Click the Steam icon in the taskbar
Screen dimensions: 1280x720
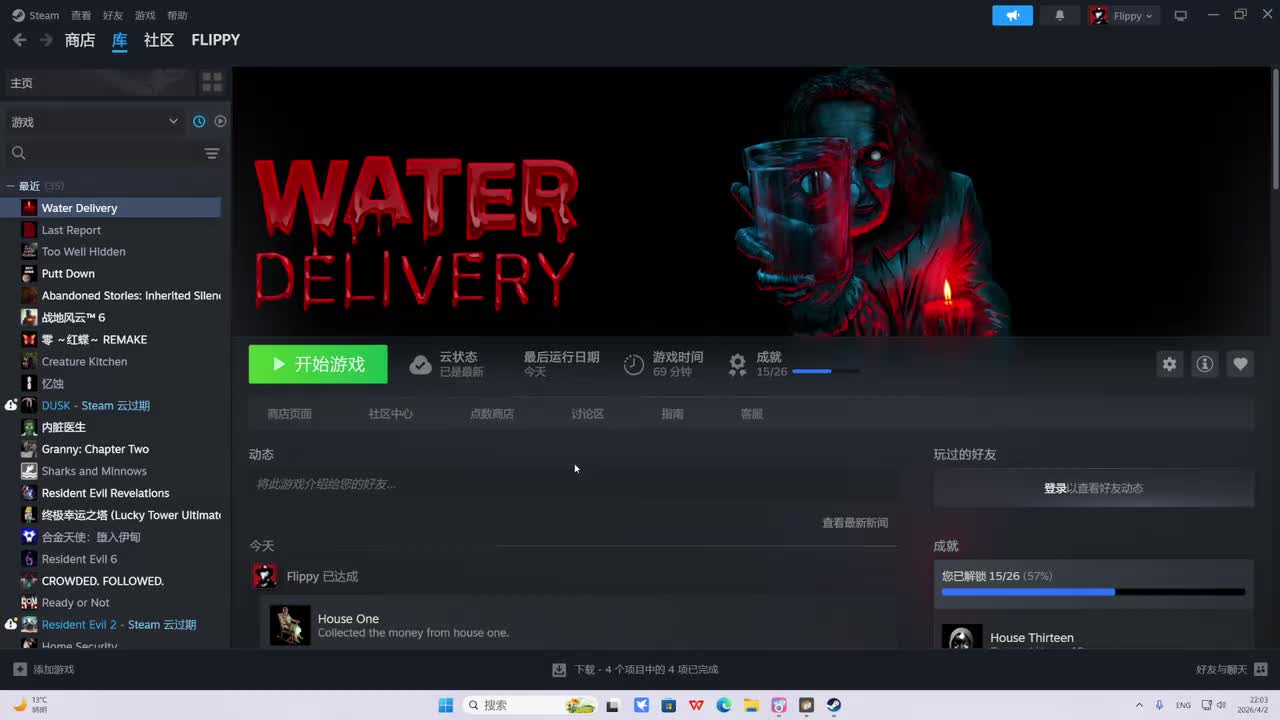click(834, 705)
